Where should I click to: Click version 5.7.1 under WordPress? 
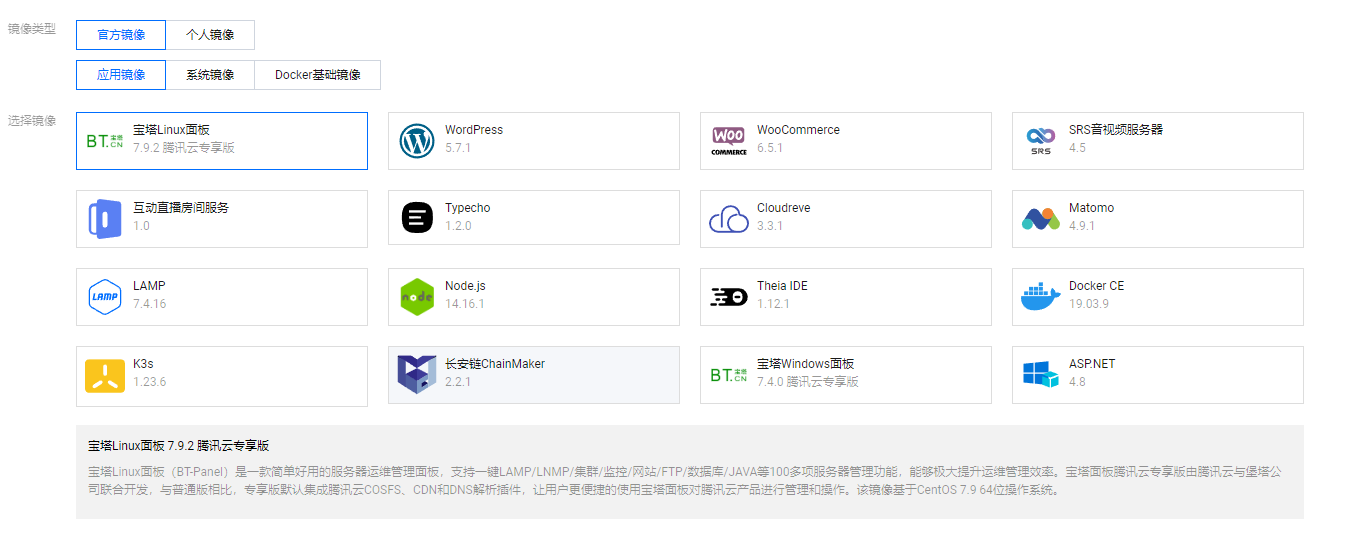(x=458, y=148)
